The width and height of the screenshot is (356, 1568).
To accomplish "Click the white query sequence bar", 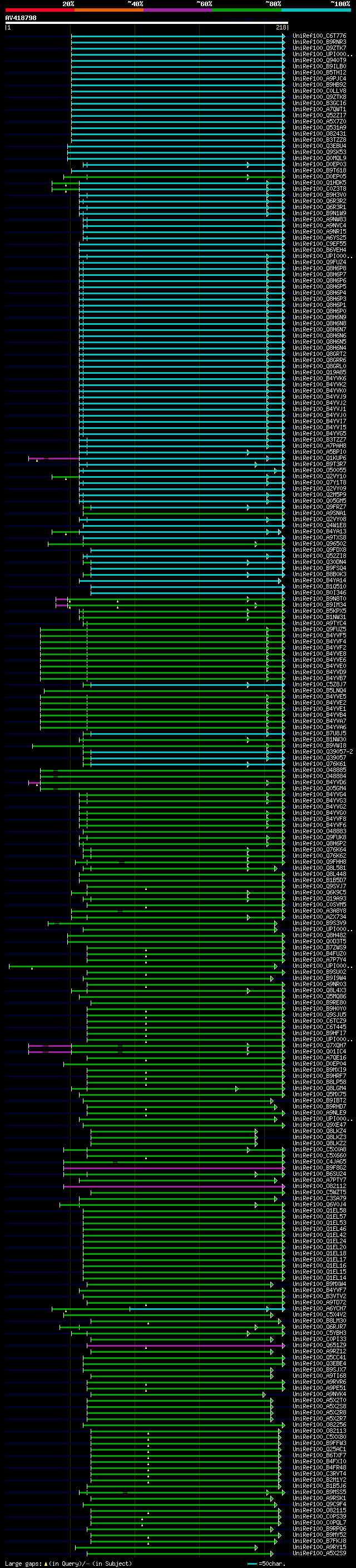I will click(147, 23).
